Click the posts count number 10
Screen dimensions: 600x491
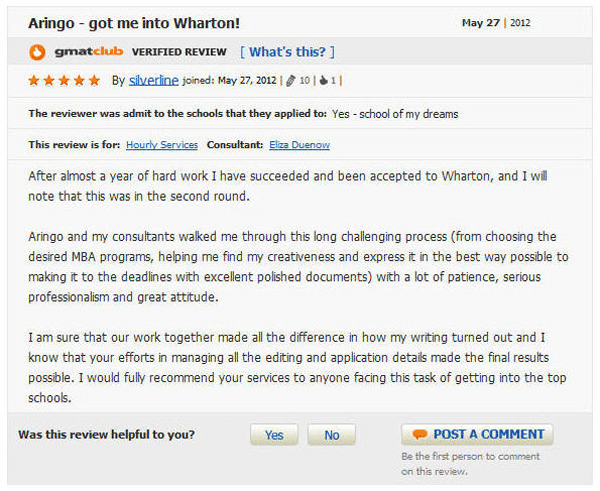(305, 80)
